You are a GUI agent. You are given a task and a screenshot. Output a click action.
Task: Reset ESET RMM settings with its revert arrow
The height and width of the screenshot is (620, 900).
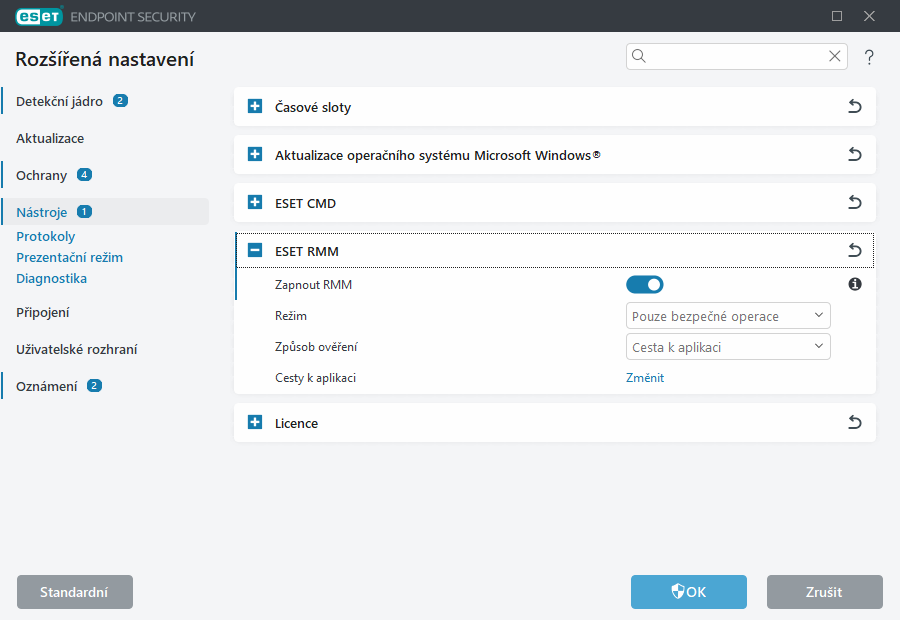tap(855, 250)
